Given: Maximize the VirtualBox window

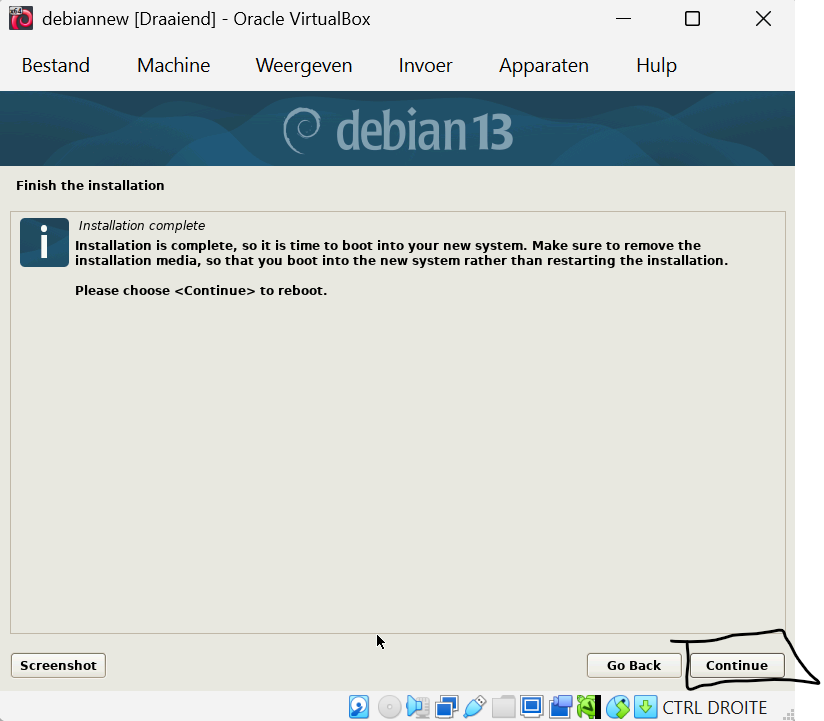Looking at the screenshot, I should 693,19.
